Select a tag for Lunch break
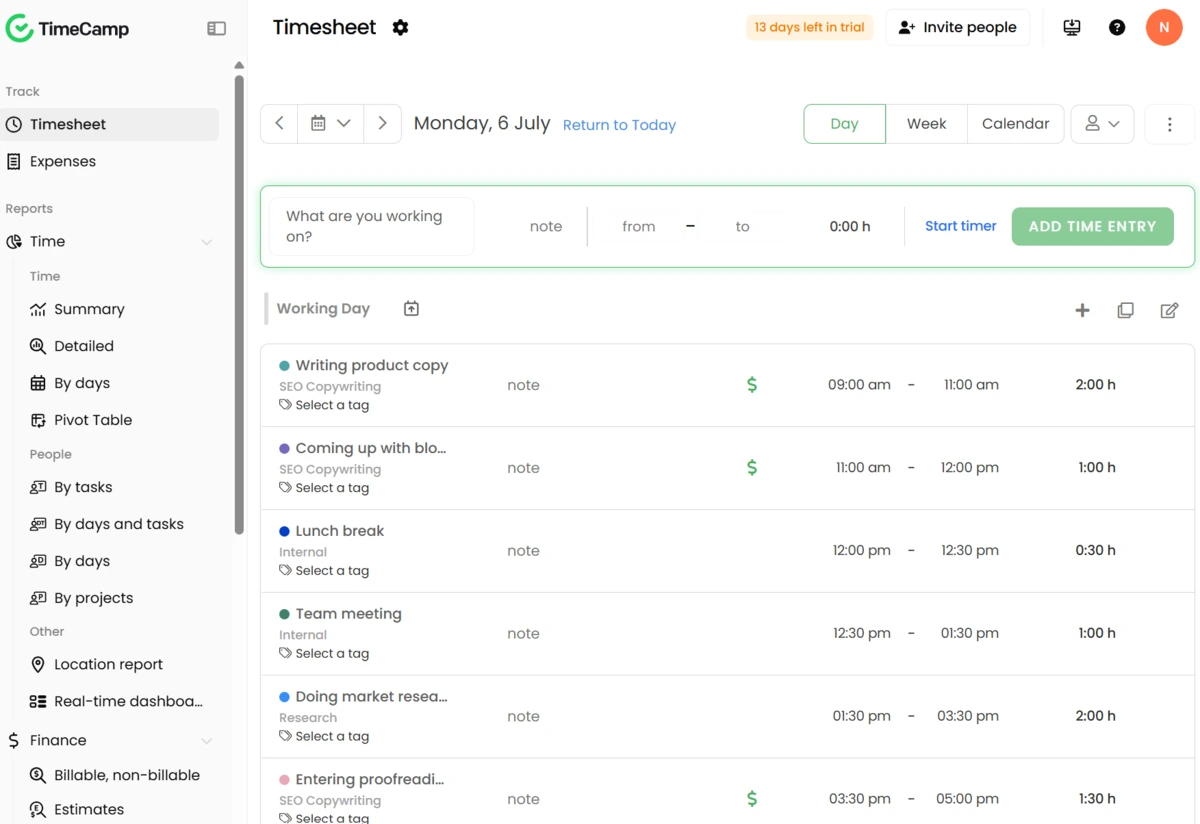The width and height of the screenshot is (1200, 824). point(324,571)
